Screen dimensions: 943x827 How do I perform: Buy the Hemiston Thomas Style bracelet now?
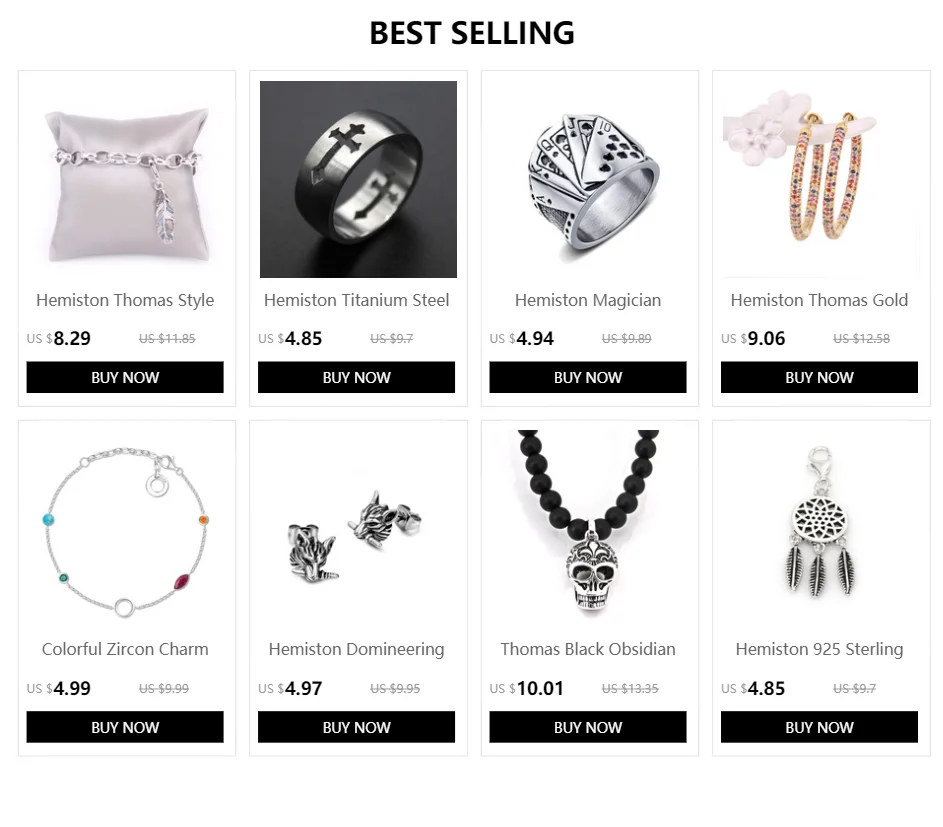(x=125, y=377)
